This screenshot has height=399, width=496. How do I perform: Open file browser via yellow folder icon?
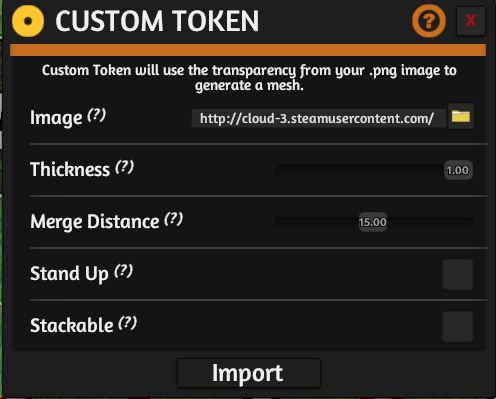(461, 116)
